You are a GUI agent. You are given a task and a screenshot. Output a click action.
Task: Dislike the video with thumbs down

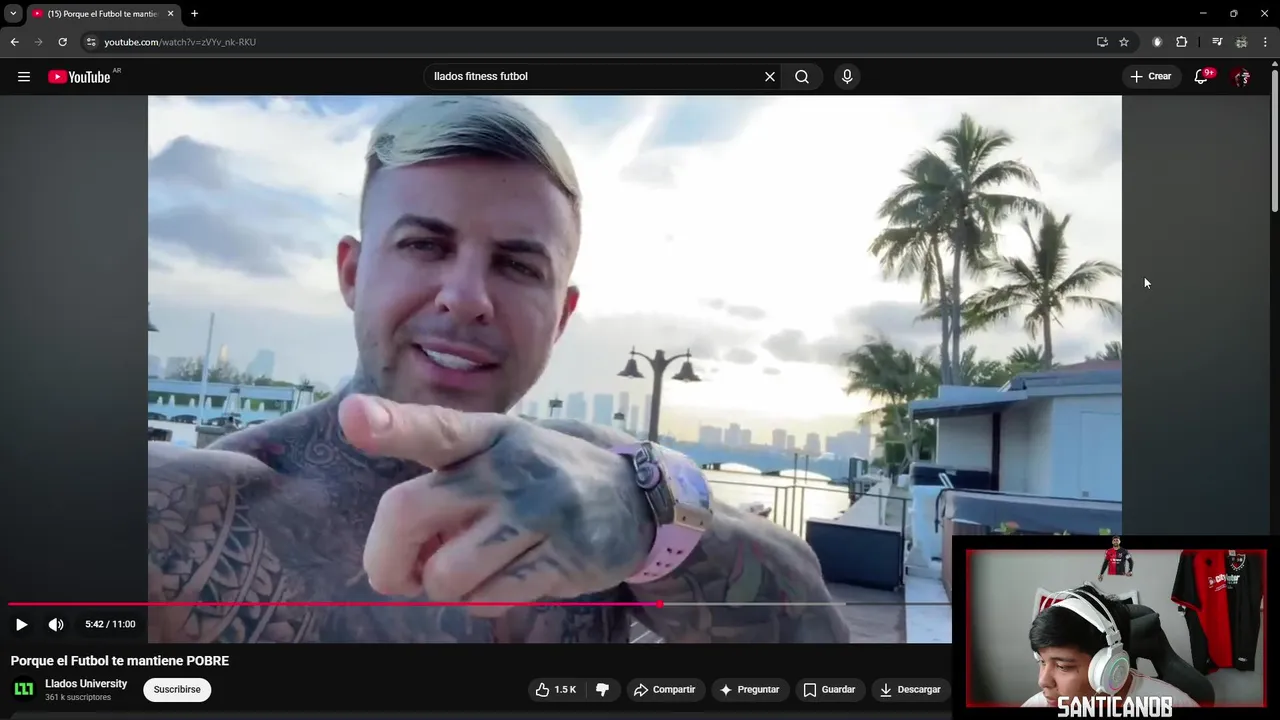pos(602,690)
